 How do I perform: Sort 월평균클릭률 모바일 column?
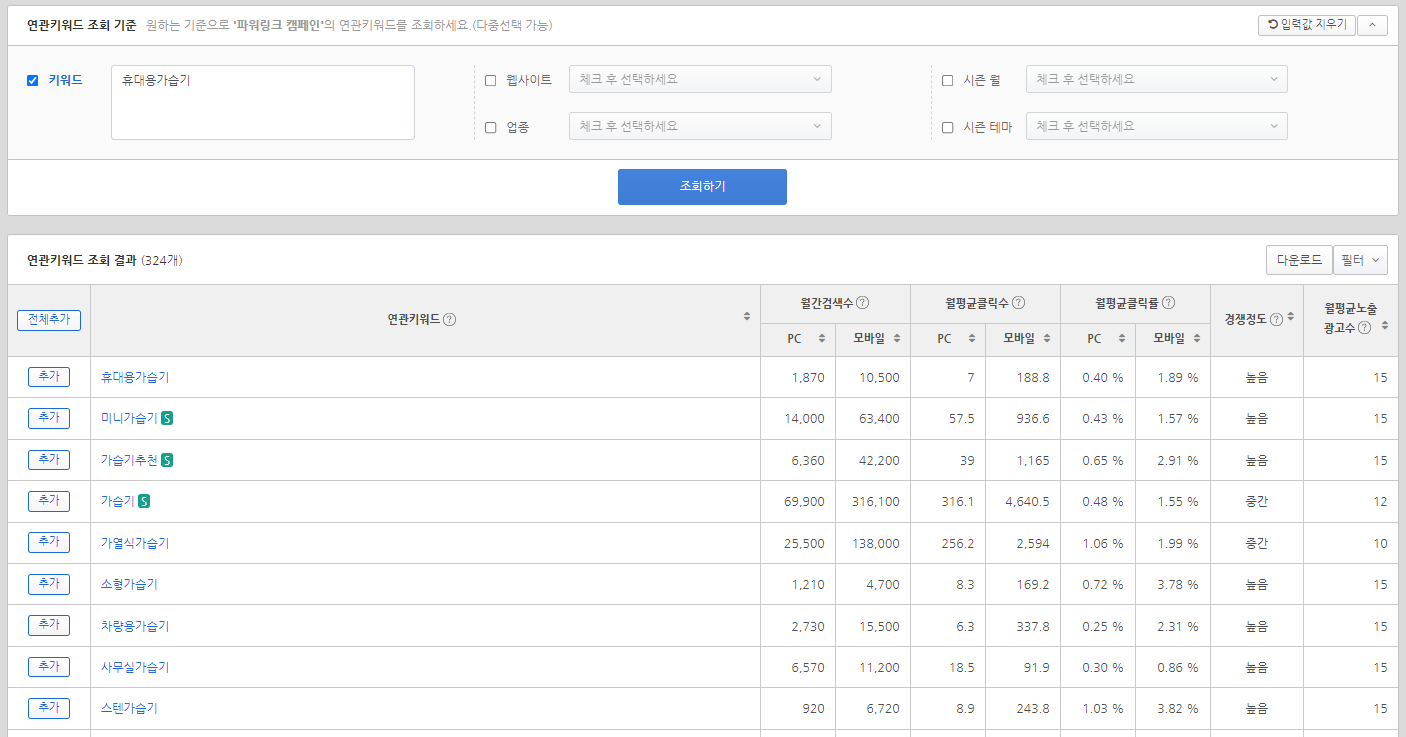[1197, 339]
